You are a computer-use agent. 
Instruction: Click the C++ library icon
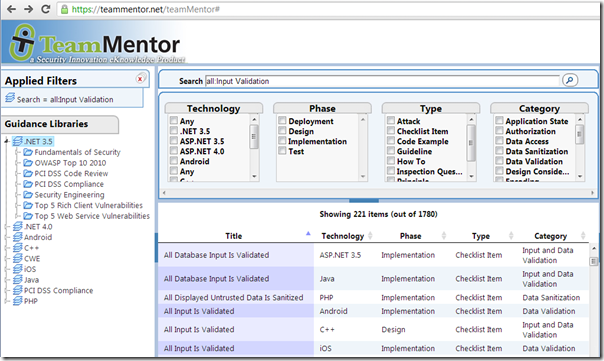tap(18, 248)
